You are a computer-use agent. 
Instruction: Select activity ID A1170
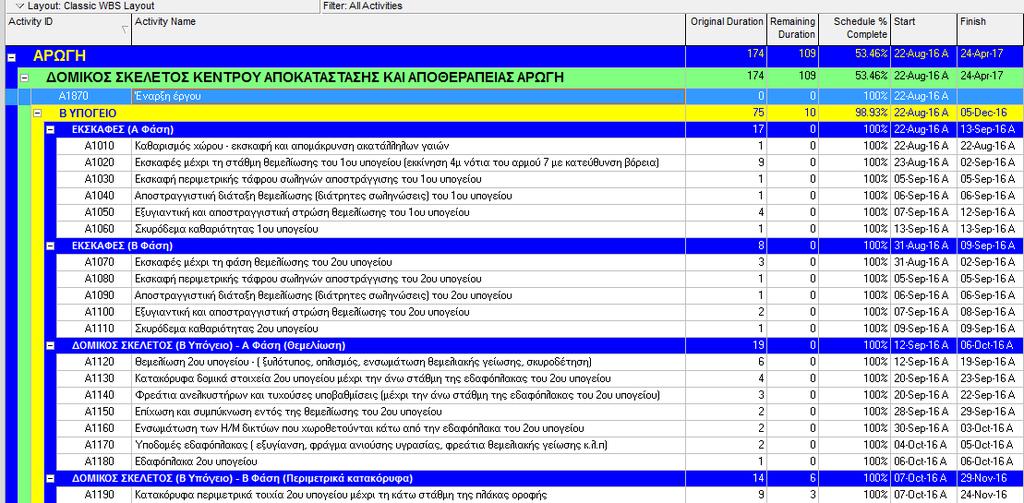[x=99, y=446]
